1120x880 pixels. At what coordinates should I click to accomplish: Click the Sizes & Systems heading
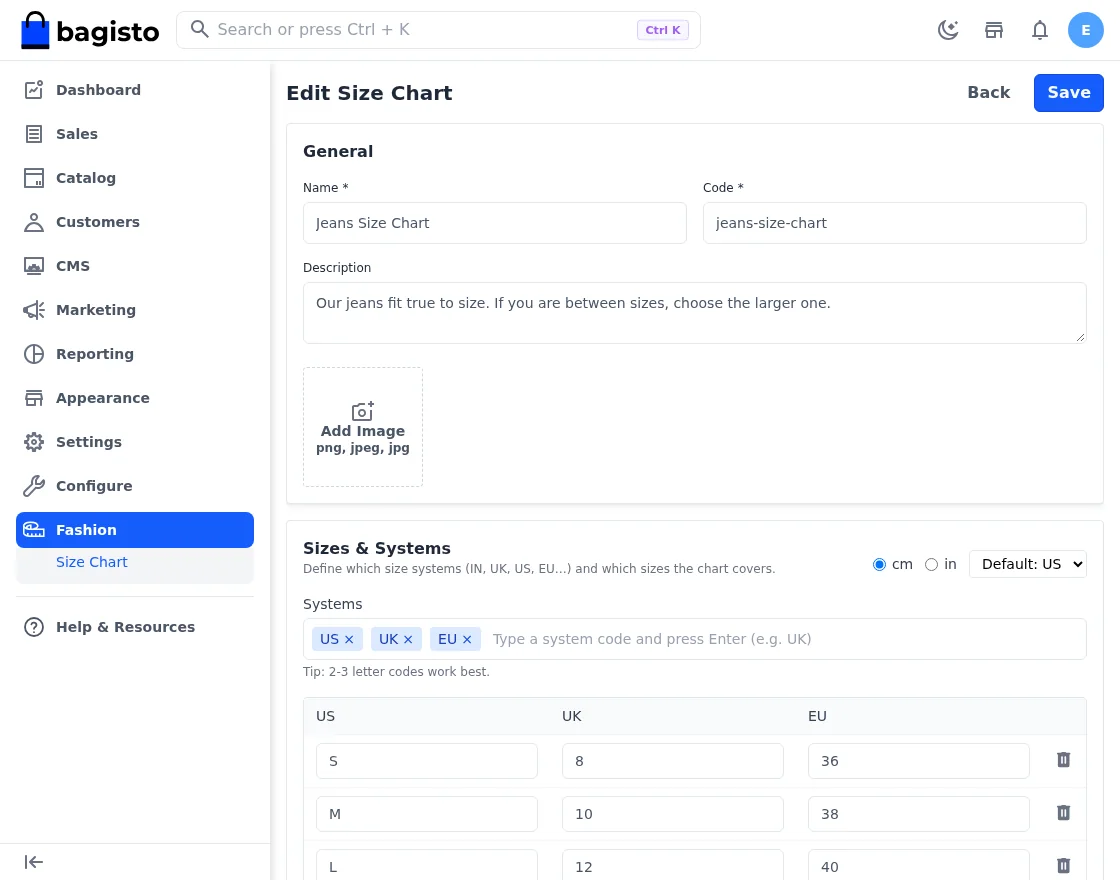pos(376,549)
